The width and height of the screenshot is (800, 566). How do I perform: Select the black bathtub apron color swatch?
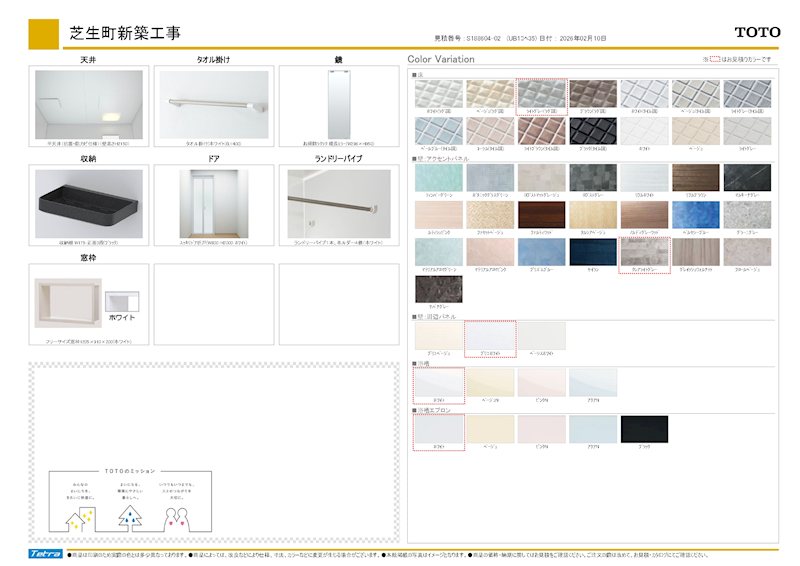[644, 429]
